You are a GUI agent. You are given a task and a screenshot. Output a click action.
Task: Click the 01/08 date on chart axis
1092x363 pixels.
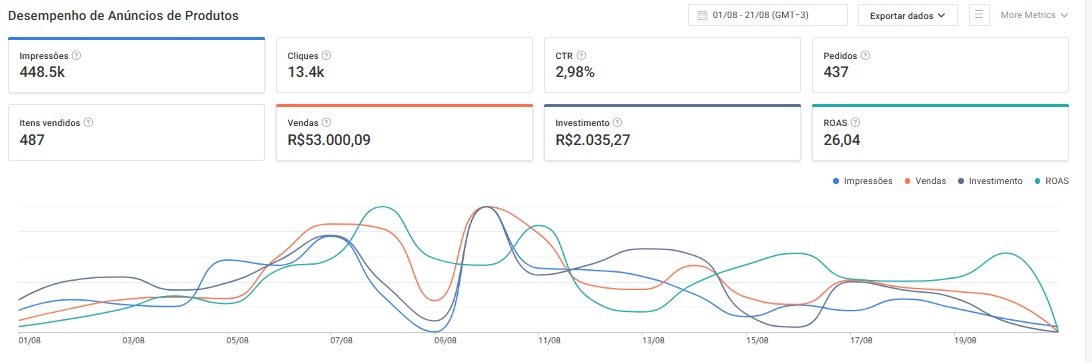pyautogui.click(x=29, y=341)
